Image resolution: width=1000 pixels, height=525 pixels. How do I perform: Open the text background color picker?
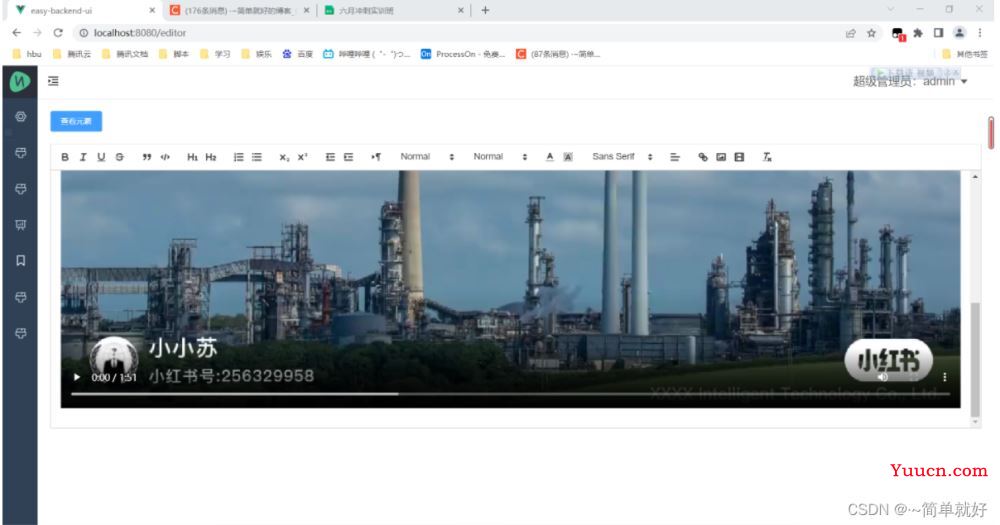click(x=568, y=157)
